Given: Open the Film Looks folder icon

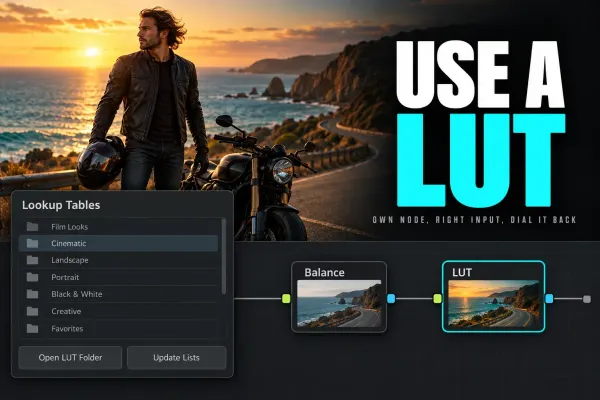Looking at the screenshot, I should pyautogui.click(x=33, y=227).
